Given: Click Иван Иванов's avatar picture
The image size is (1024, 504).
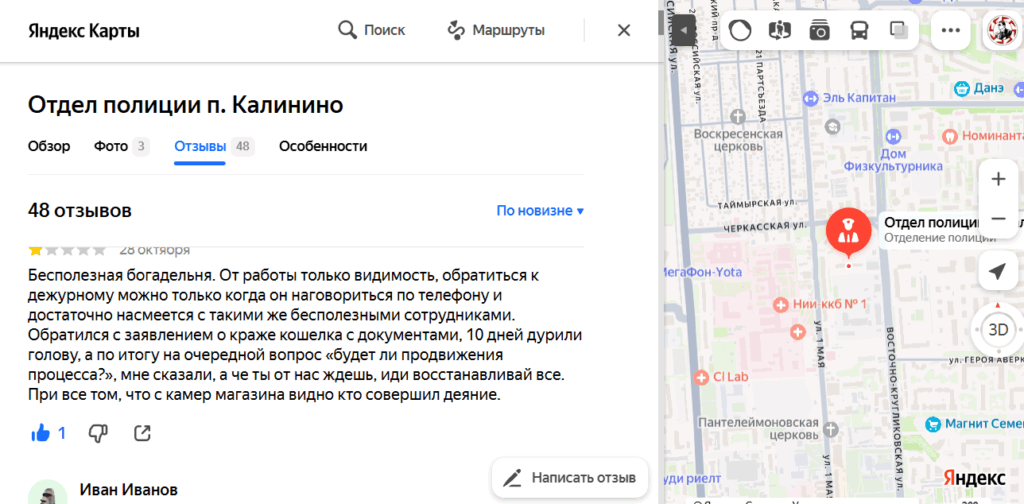Looking at the screenshot, I should [48, 492].
